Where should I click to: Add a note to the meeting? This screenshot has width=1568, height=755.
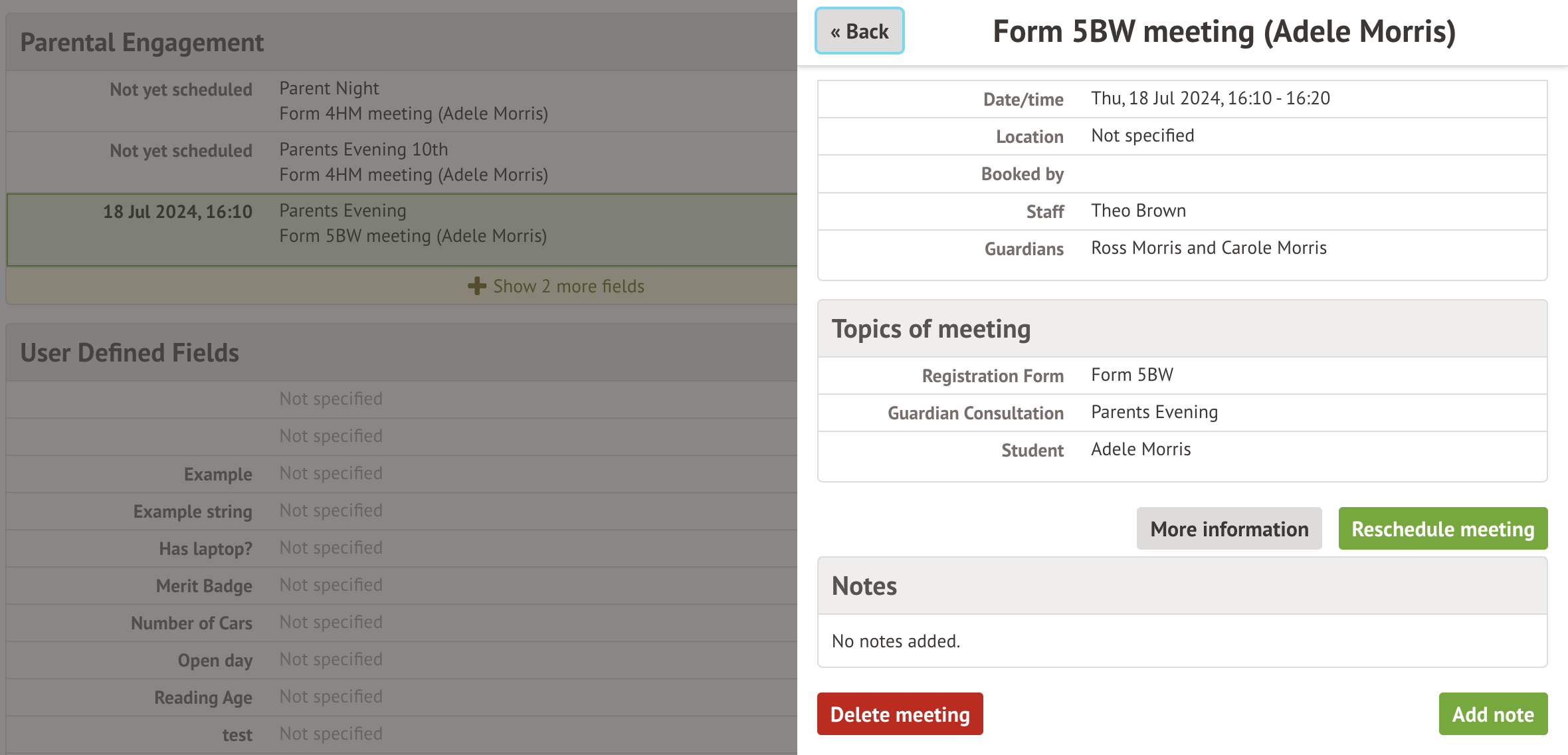tap(1492, 714)
